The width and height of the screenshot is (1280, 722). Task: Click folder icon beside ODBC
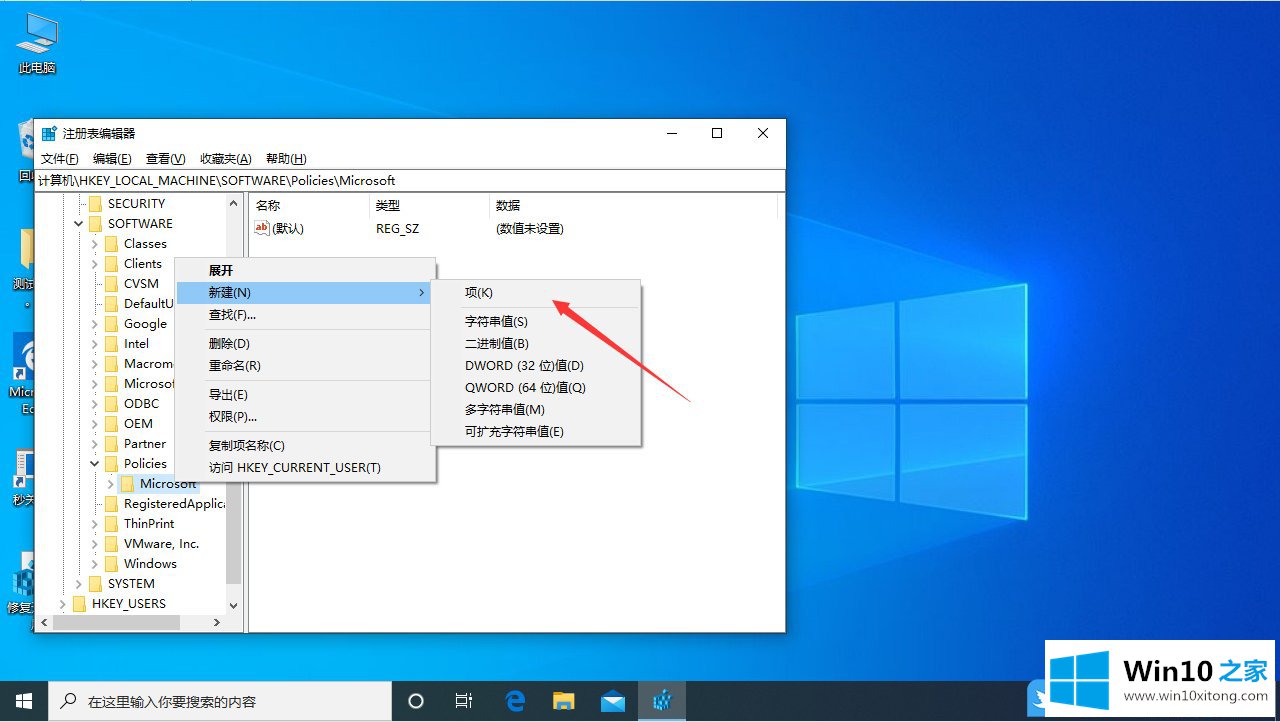coord(112,403)
